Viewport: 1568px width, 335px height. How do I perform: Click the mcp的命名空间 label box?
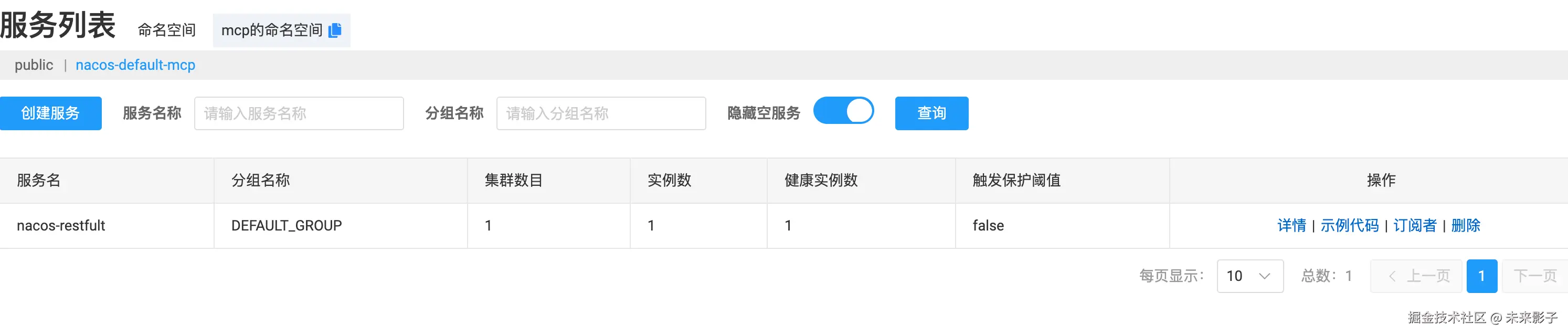click(x=271, y=30)
